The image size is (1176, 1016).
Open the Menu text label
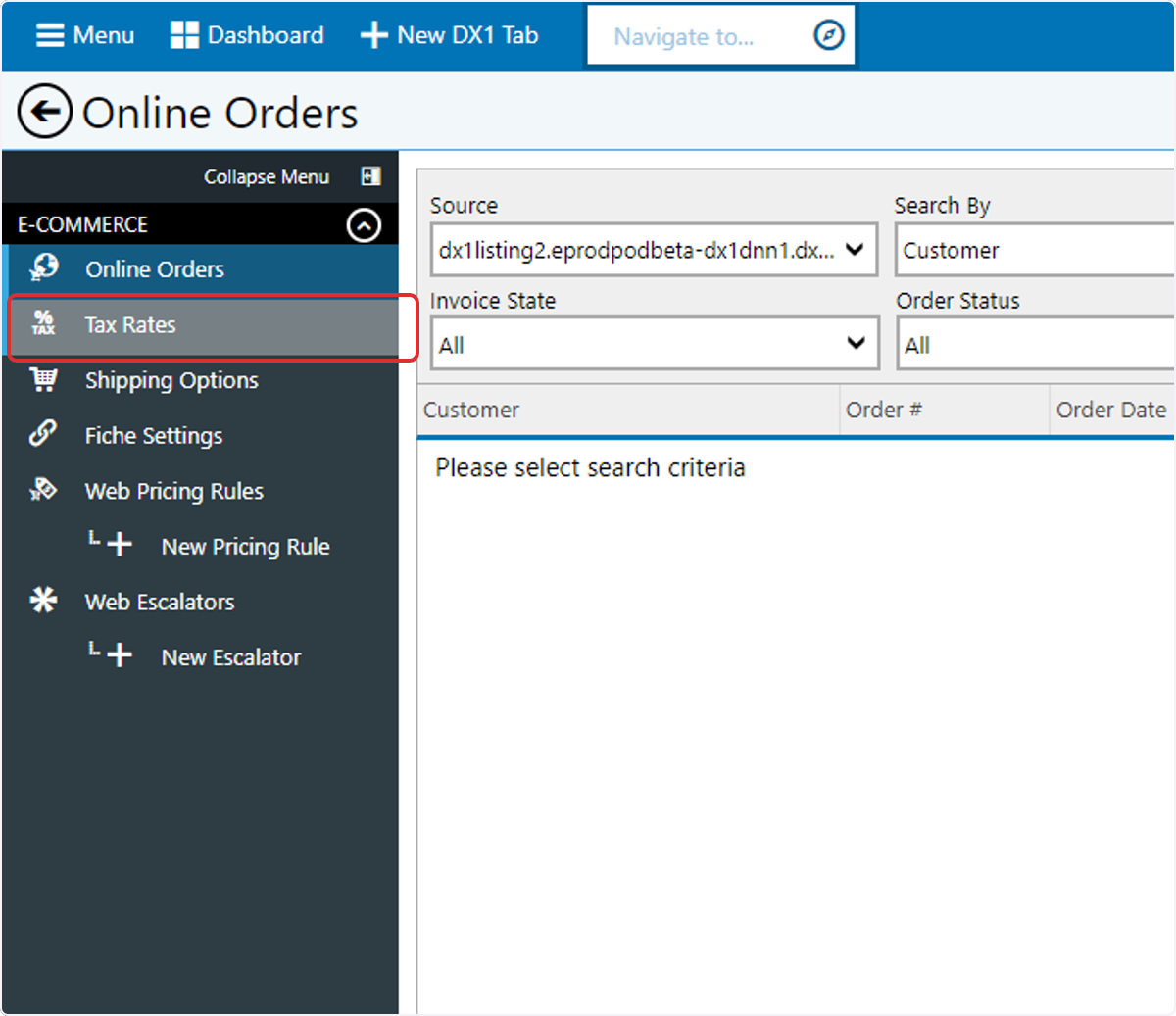[104, 35]
